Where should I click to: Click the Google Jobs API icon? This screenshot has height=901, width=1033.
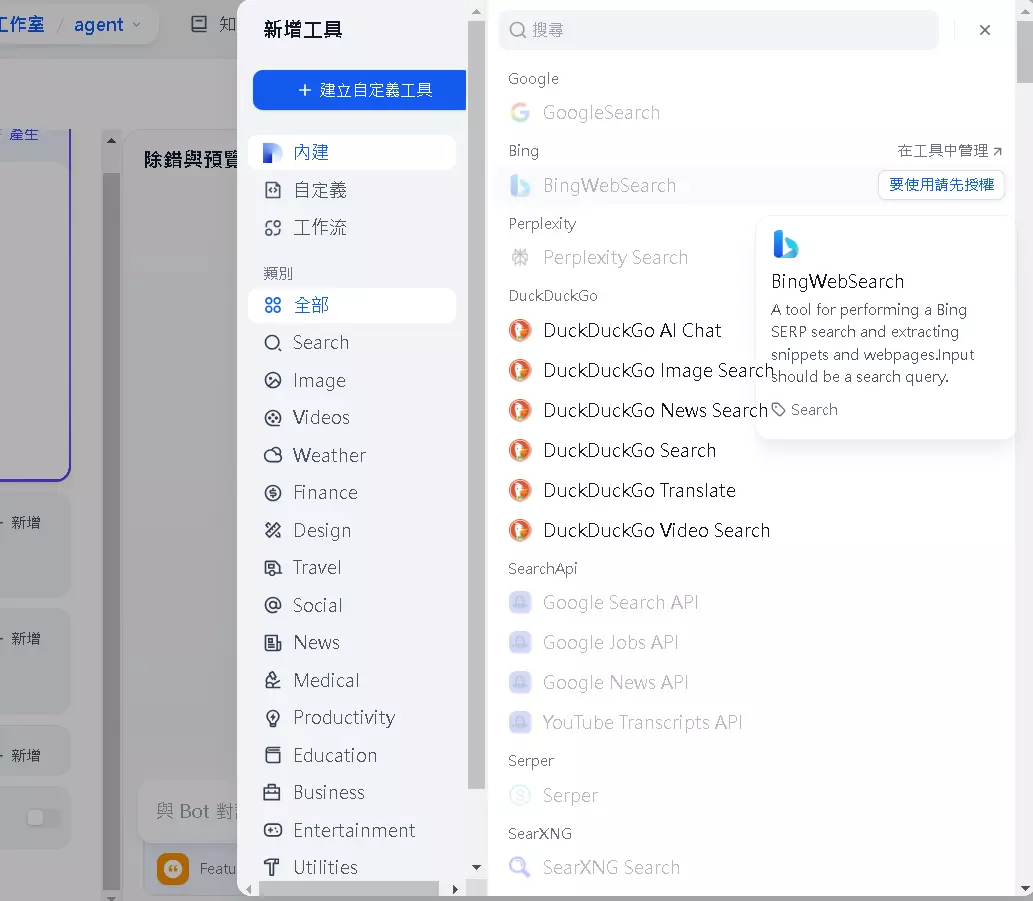point(520,643)
